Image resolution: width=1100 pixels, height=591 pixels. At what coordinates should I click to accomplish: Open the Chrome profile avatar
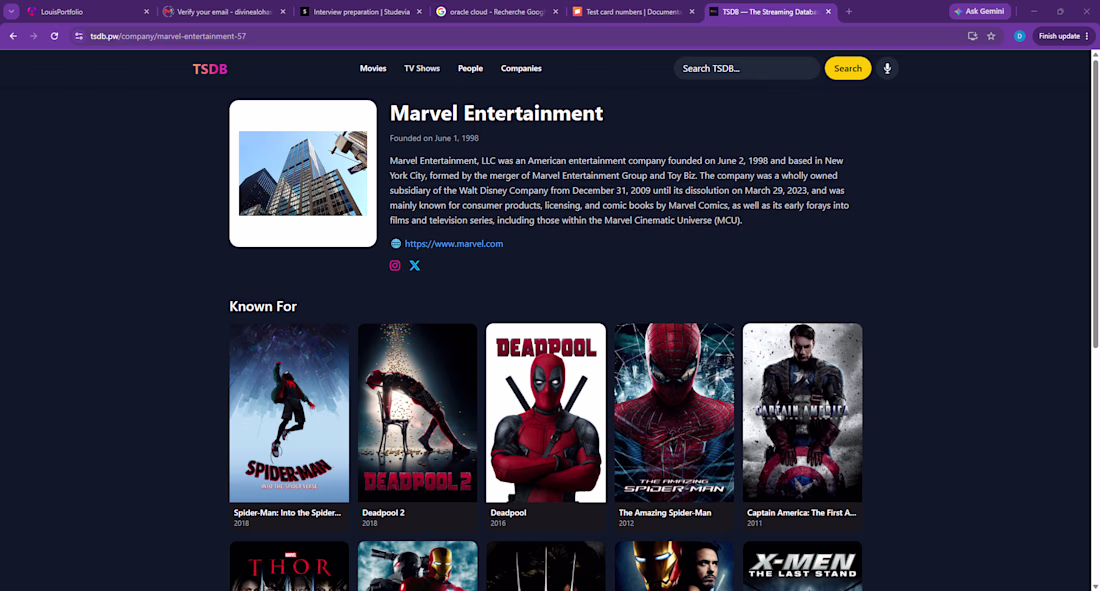pyautogui.click(x=1019, y=36)
